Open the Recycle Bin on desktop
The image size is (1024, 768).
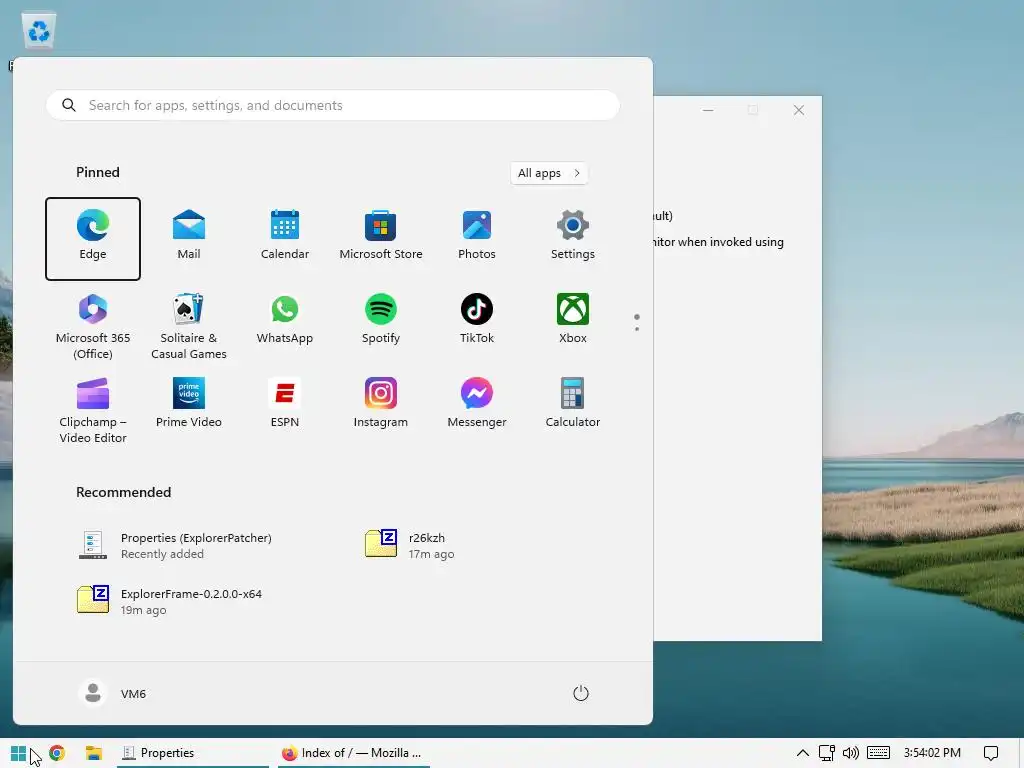point(39,31)
